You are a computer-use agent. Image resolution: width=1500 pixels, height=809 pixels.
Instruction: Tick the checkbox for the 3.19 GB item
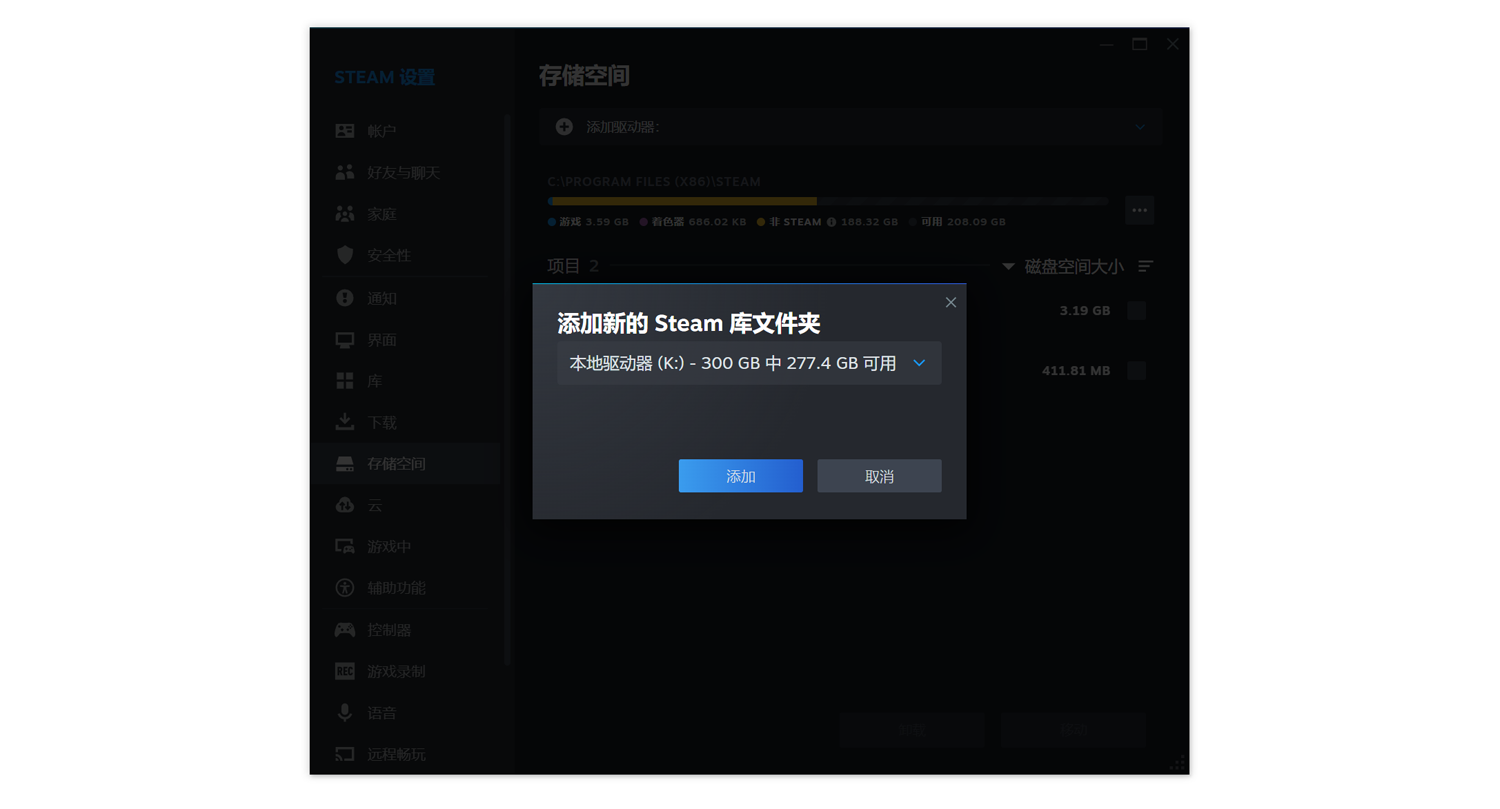(x=1137, y=311)
